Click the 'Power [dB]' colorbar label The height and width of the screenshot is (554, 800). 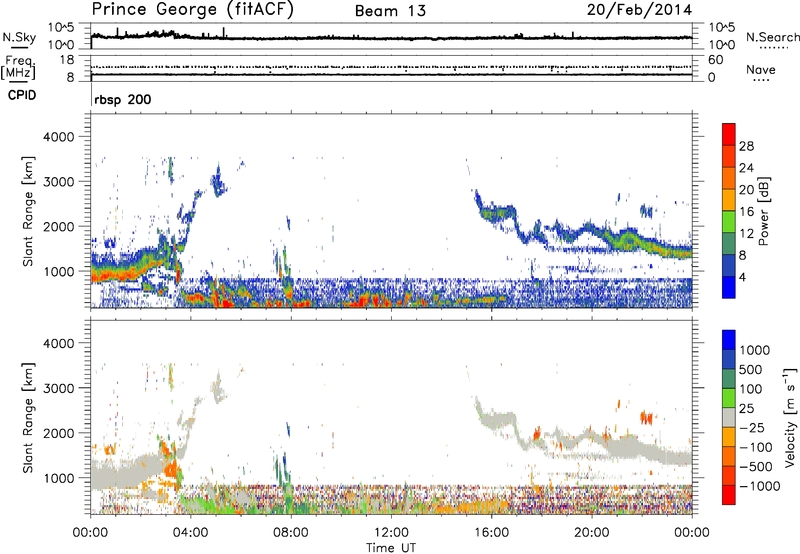coord(763,211)
